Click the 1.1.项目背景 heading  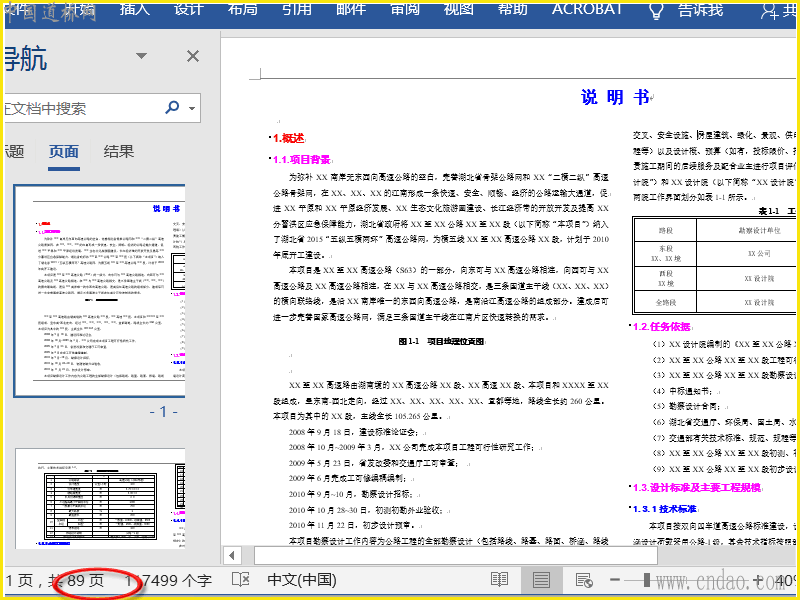[x=302, y=160]
